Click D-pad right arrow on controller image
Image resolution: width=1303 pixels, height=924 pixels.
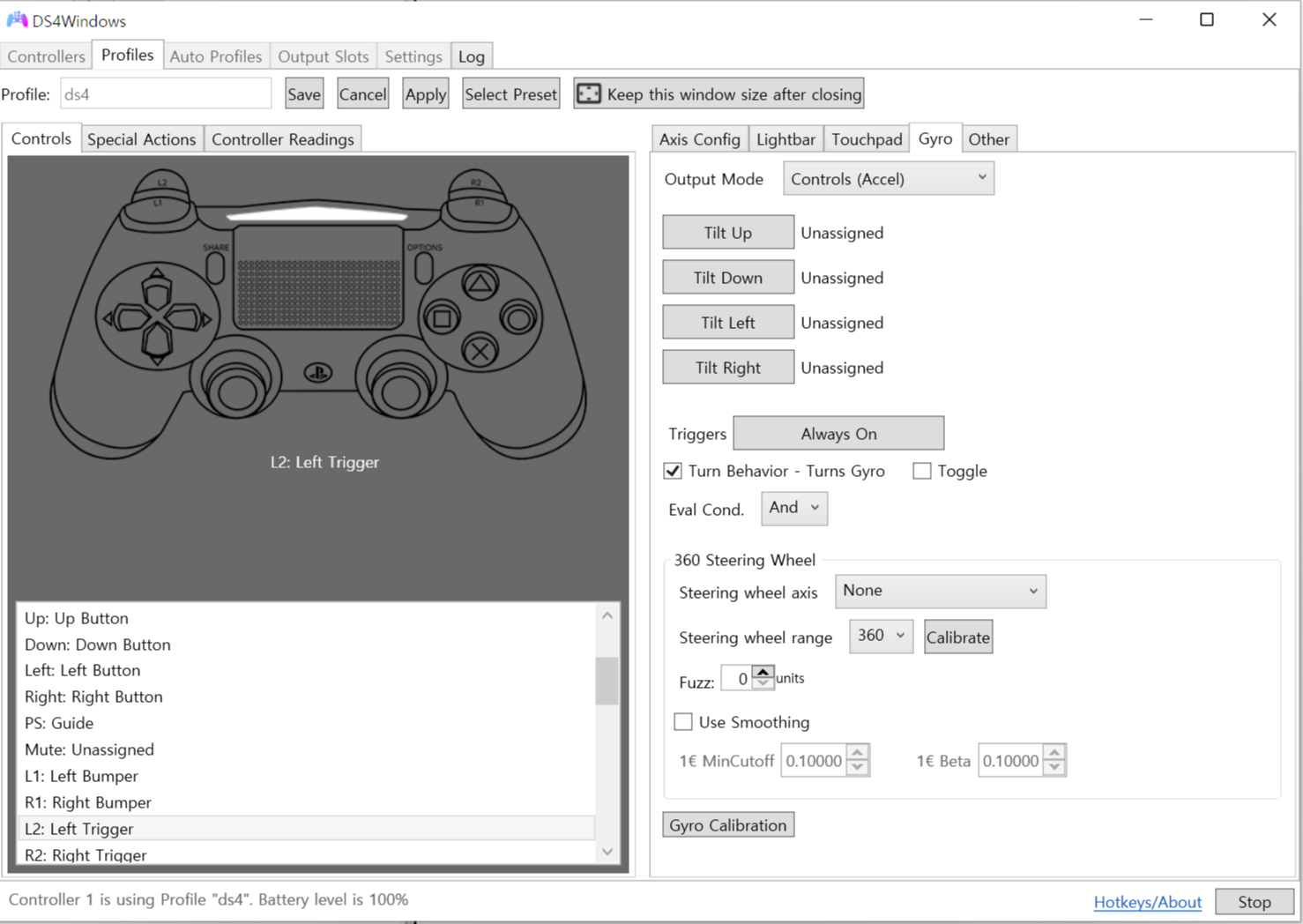point(189,318)
